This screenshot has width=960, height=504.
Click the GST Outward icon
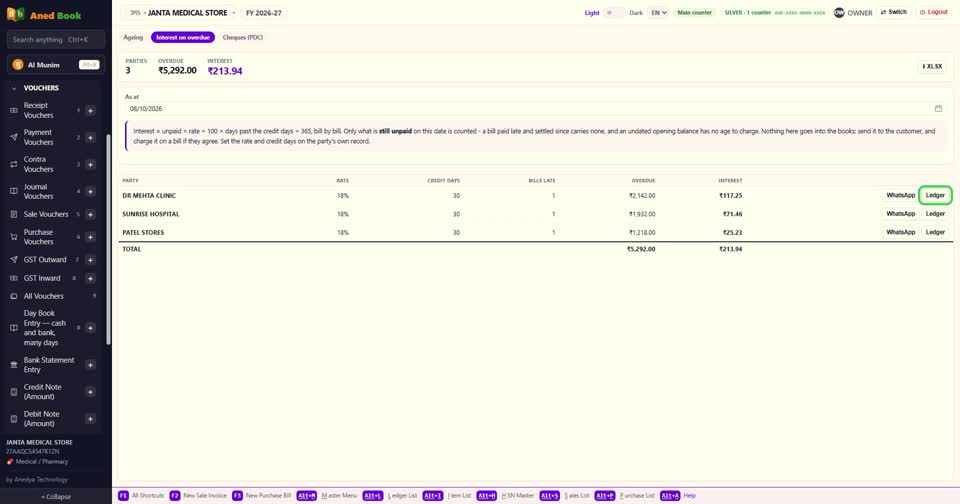pyautogui.click(x=13, y=260)
